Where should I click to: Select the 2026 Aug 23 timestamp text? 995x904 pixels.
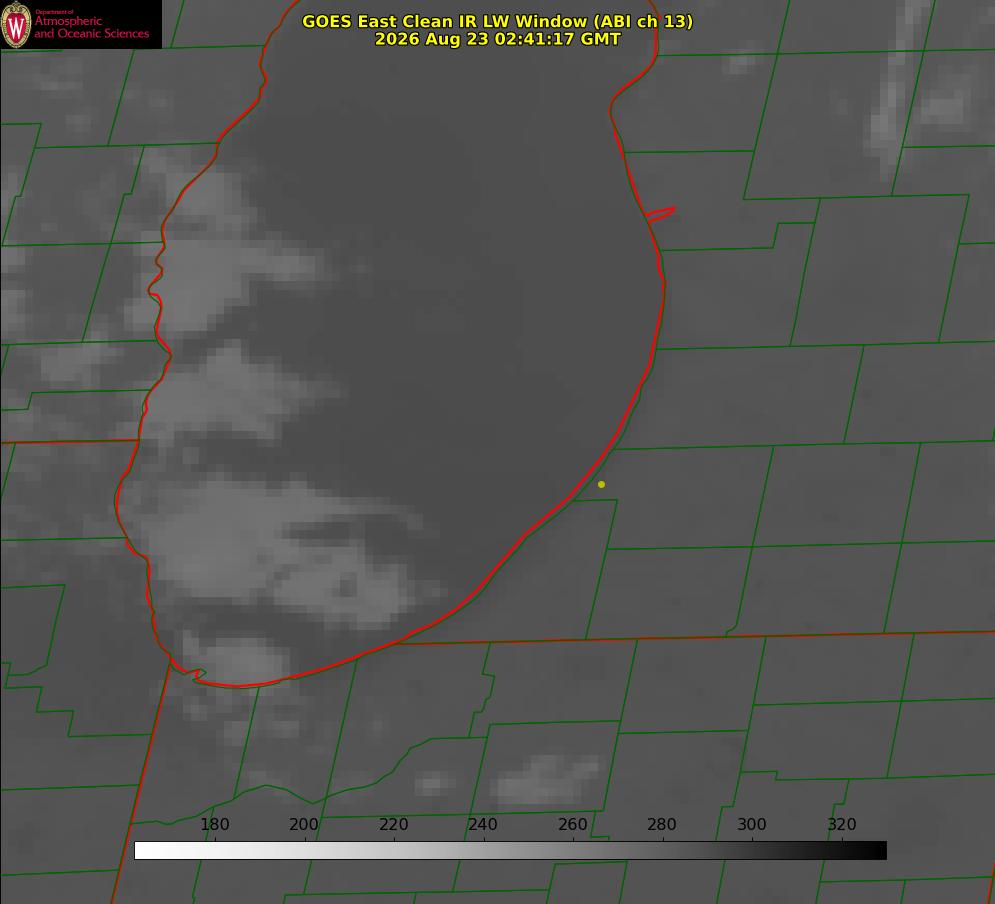pyautogui.click(x=498, y=39)
